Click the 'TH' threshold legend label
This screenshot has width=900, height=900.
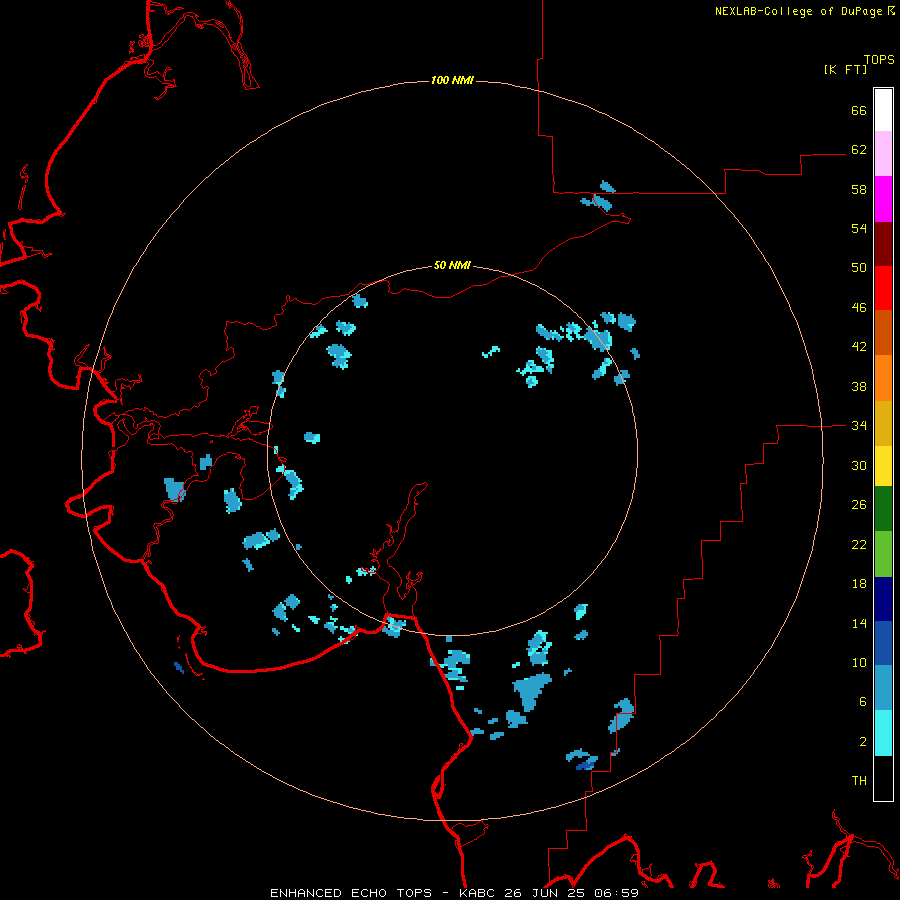click(x=859, y=781)
